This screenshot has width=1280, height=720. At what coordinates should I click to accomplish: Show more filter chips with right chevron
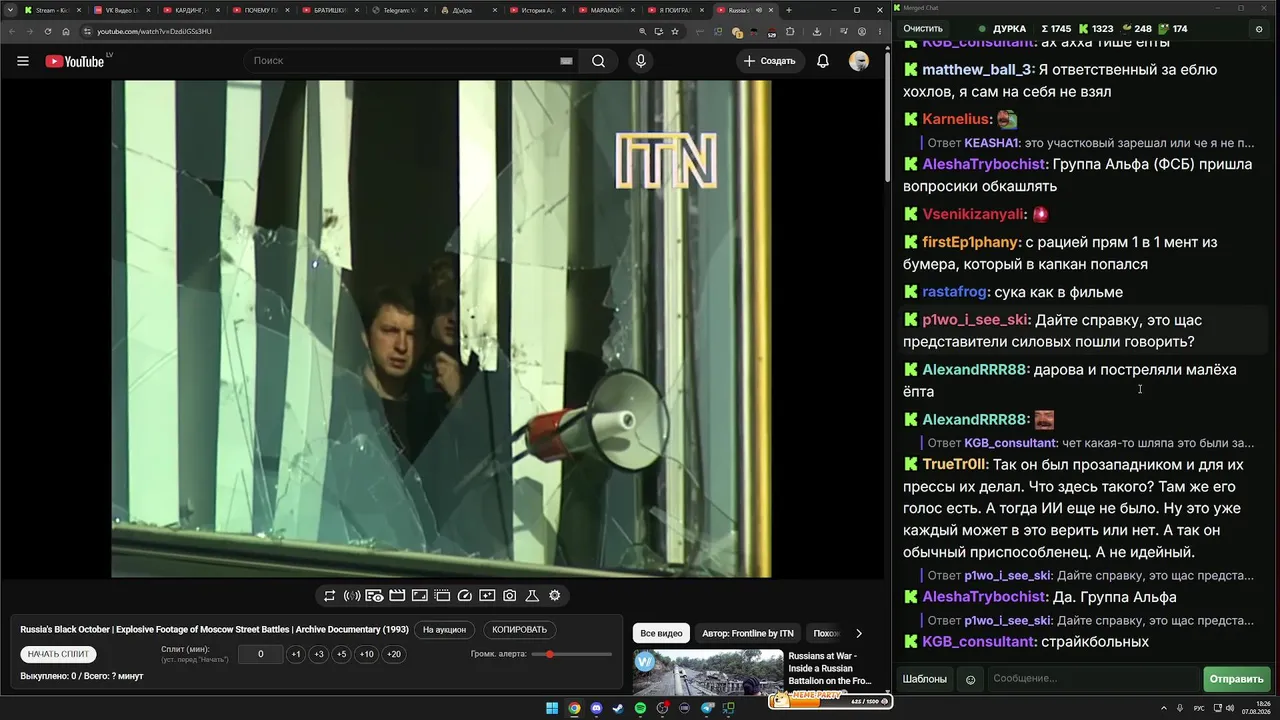click(x=858, y=633)
